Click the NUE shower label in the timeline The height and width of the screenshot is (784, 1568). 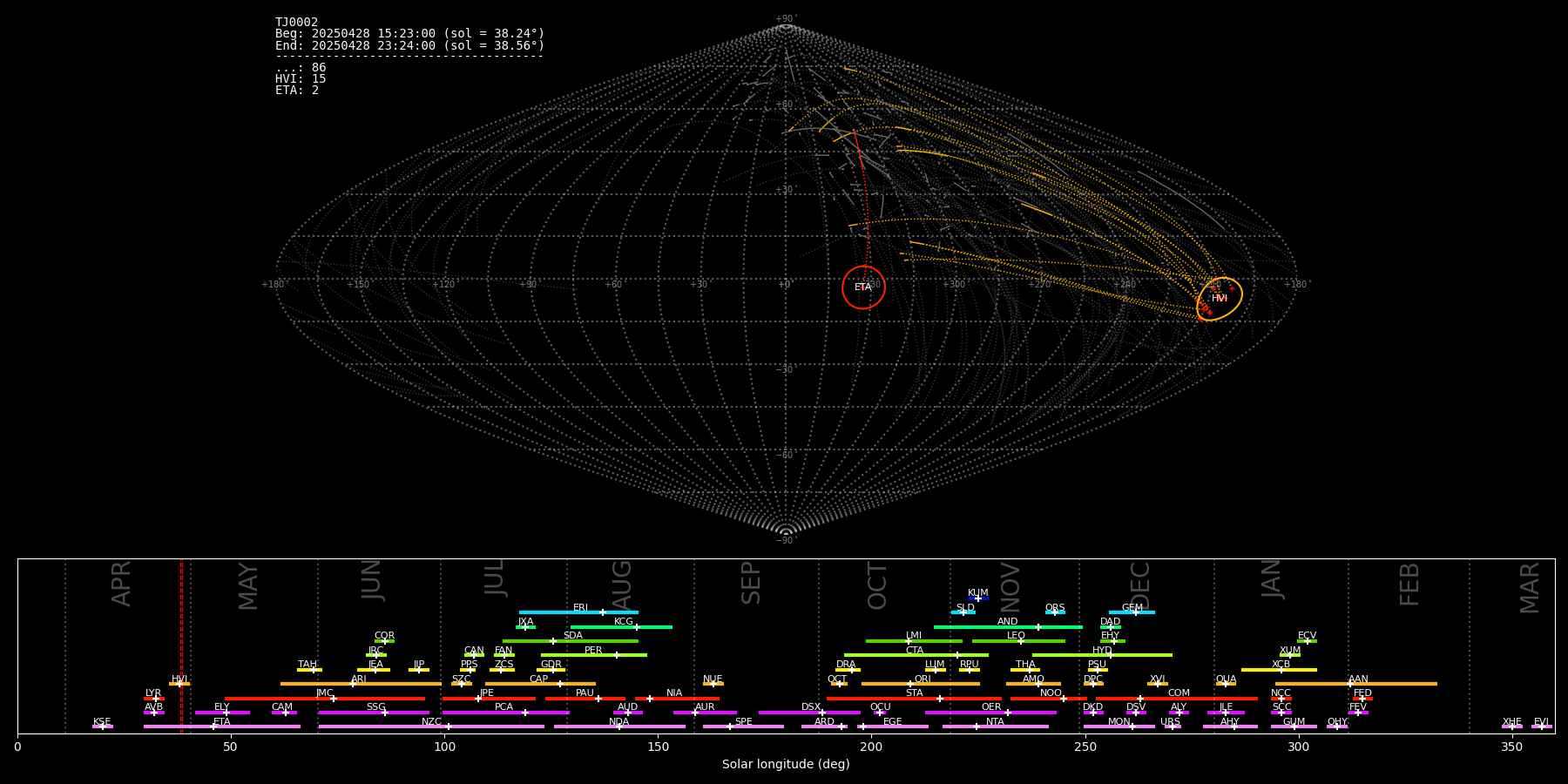[713, 679]
